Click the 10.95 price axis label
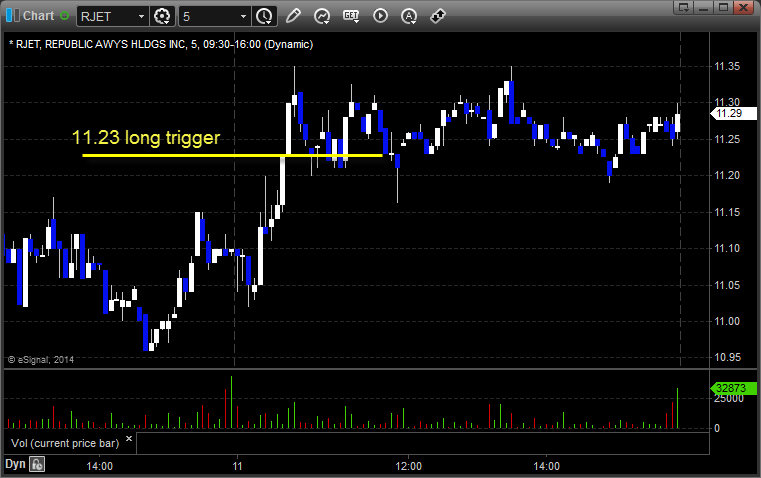Viewport: 761px width, 478px height. 727,358
